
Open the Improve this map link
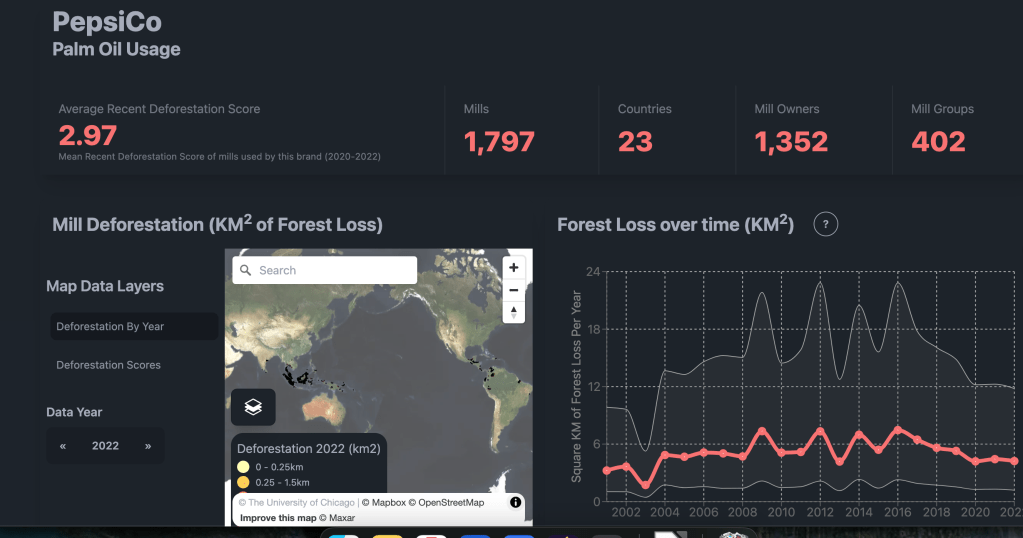coord(278,518)
